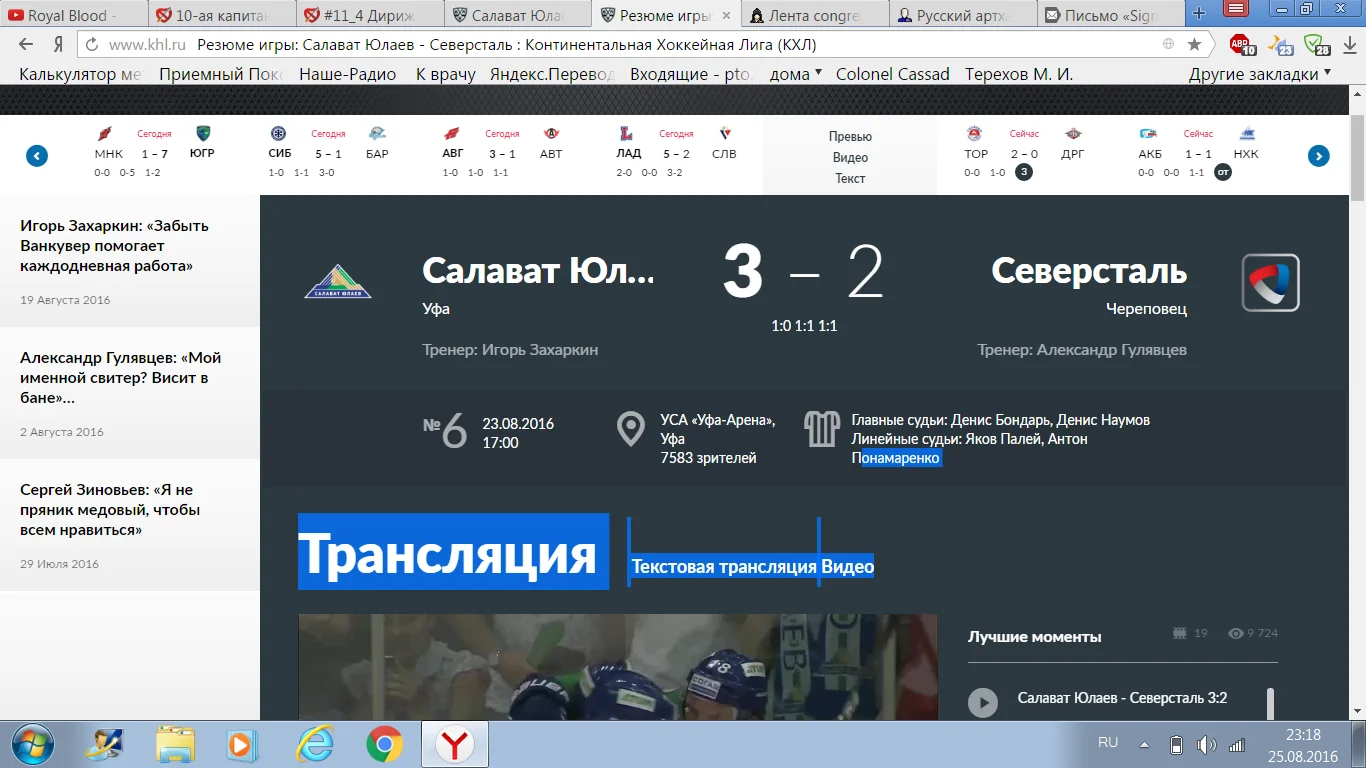Switch to the '#11_4 Дириж' tab
The height and width of the screenshot is (768, 1366).
click(x=371, y=15)
